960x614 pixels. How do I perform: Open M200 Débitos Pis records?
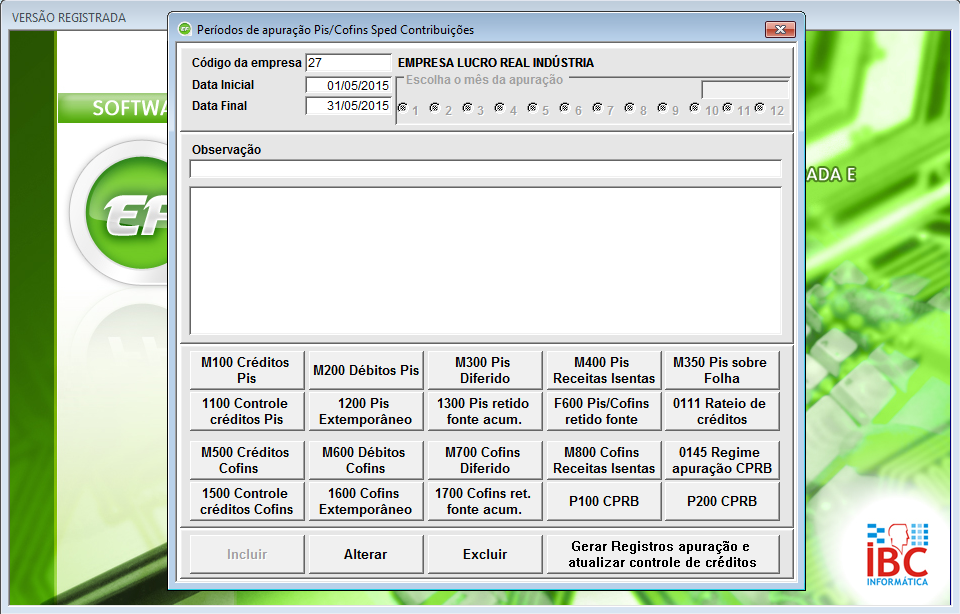[x=366, y=370]
